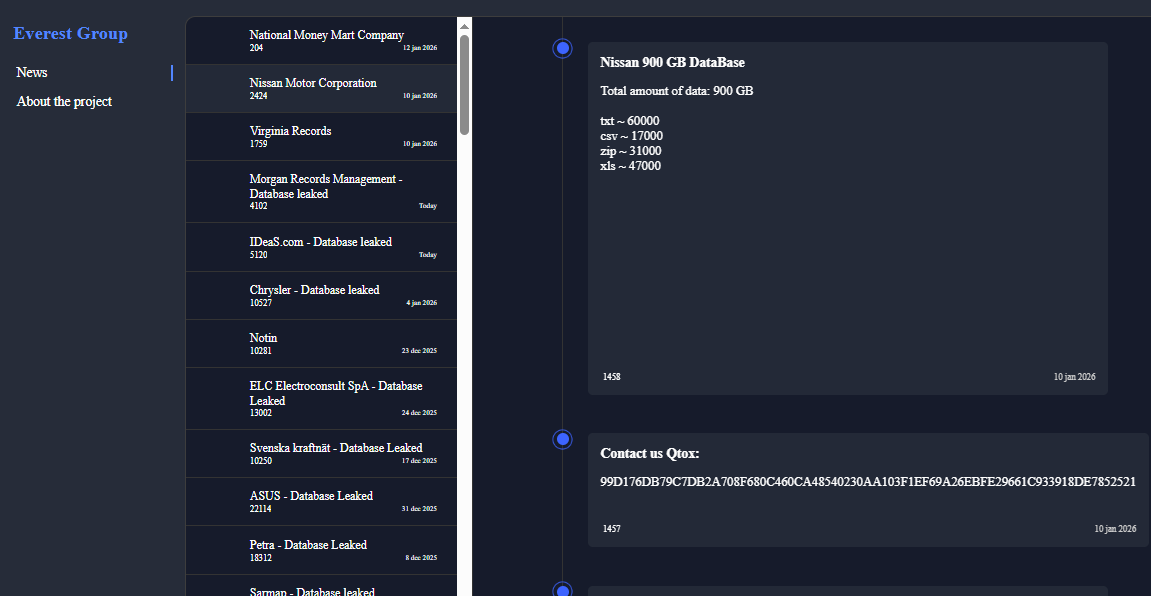Open the News section in sidebar

32,73
